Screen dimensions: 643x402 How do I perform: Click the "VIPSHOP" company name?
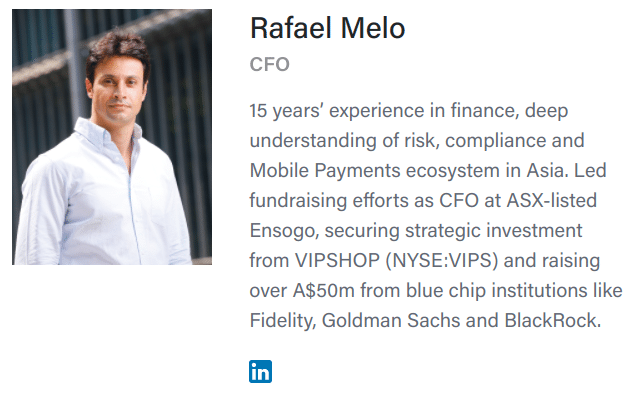(337, 260)
